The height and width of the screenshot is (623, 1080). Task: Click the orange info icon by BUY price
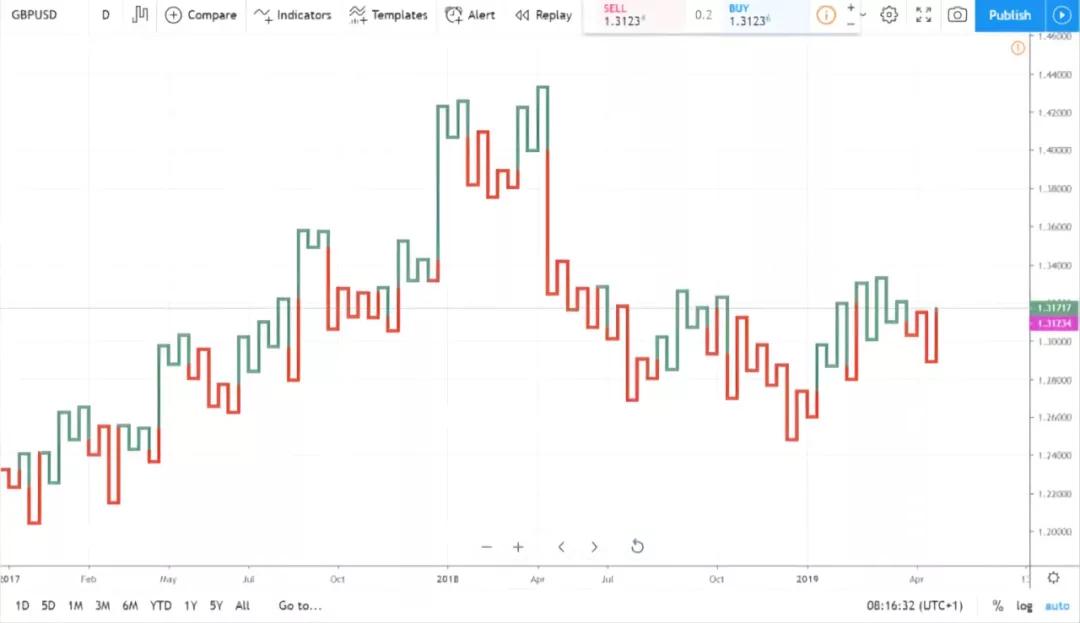(825, 14)
